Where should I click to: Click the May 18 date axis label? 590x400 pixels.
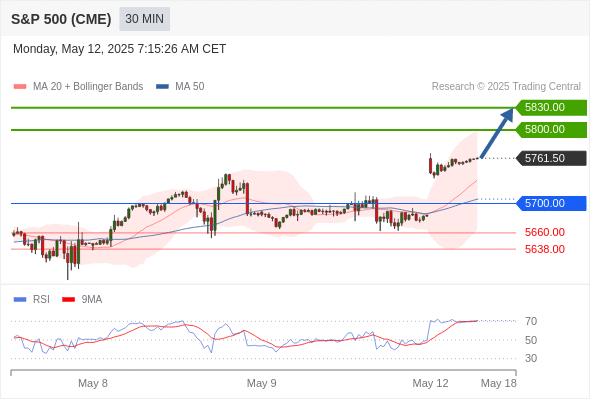[499, 383]
